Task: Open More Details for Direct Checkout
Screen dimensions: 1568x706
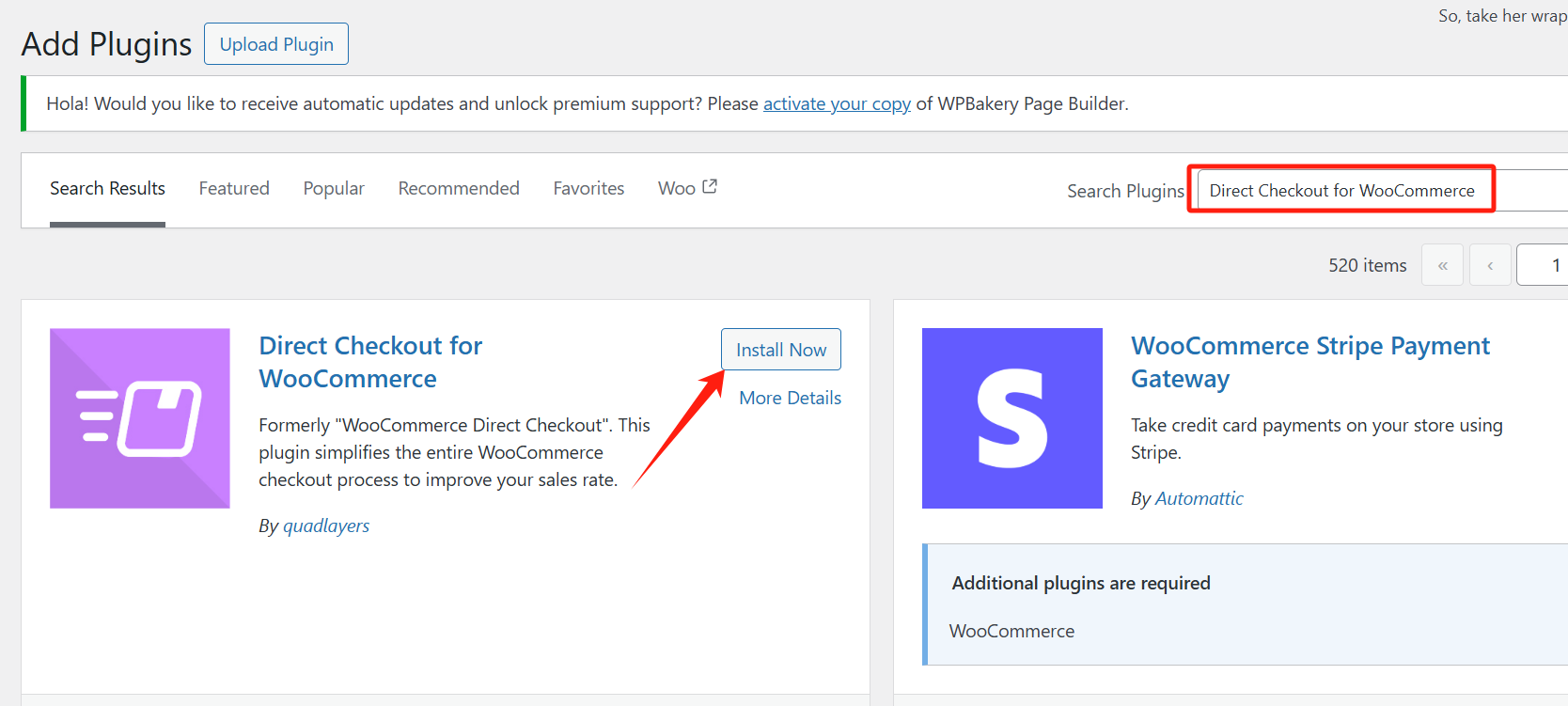Action: click(790, 398)
